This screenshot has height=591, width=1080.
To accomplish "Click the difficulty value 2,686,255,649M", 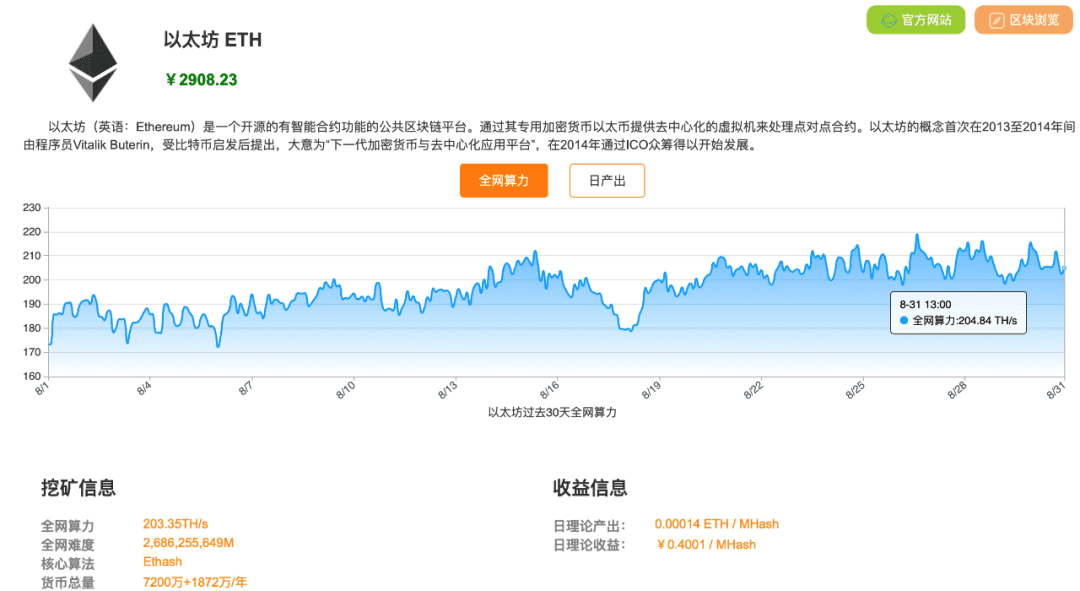I will (x=189, y=543).
